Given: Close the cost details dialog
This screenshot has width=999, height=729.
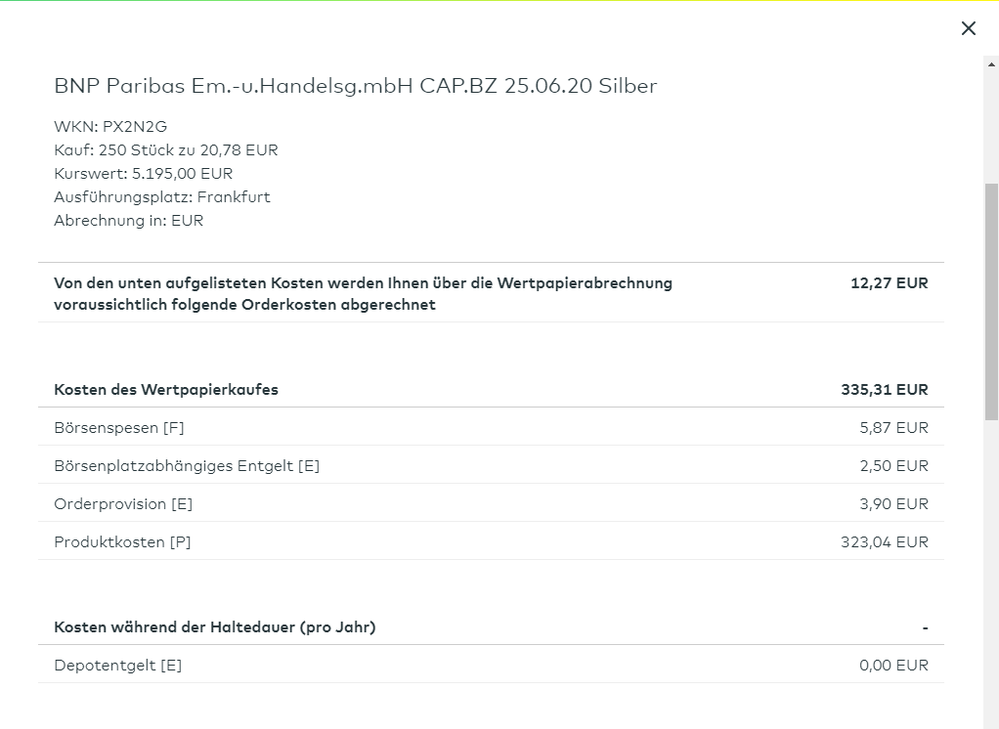Looking at the screenshot, I should click(x=967, y=28).
